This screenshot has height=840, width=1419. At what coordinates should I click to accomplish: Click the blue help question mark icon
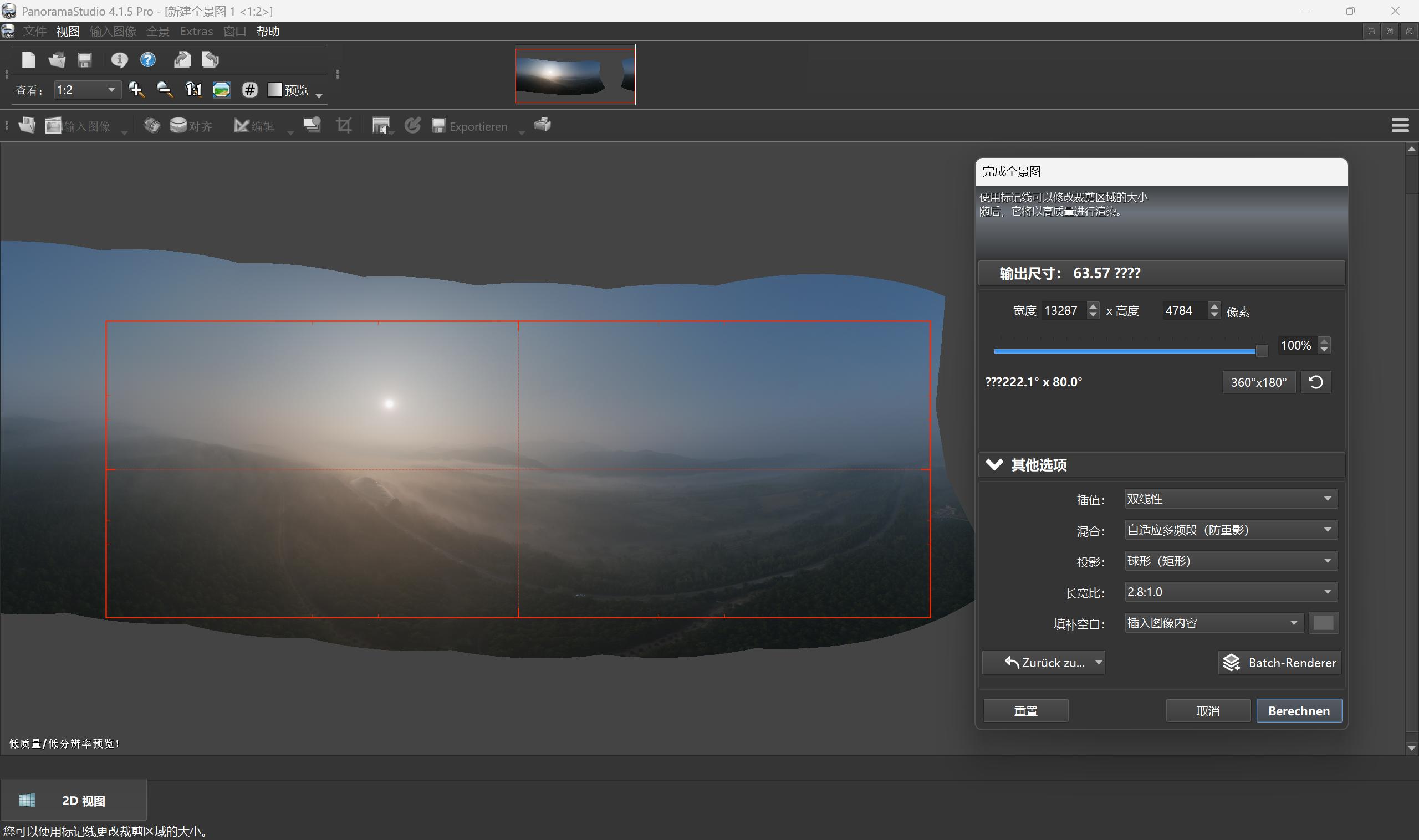pos(148,60)
